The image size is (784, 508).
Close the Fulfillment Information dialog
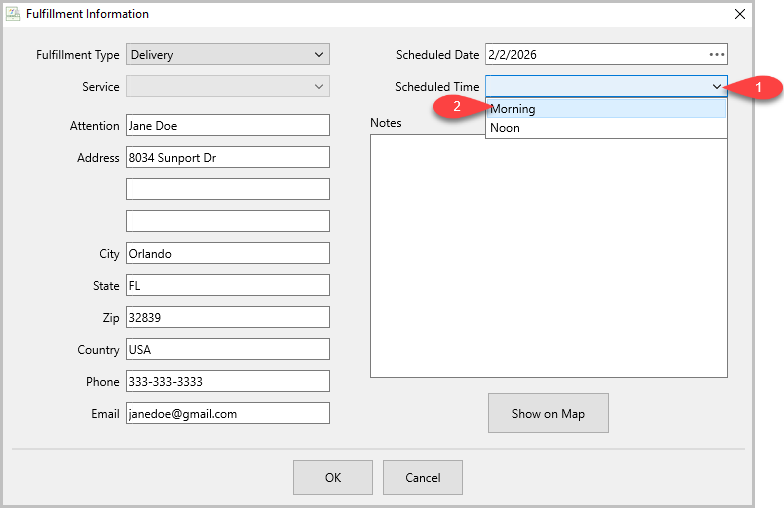click(x=740, y=14)
